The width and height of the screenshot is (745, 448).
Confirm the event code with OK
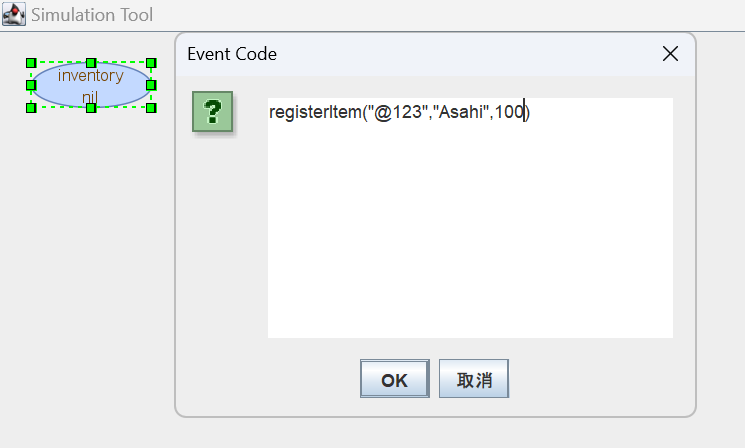(394, 380)
